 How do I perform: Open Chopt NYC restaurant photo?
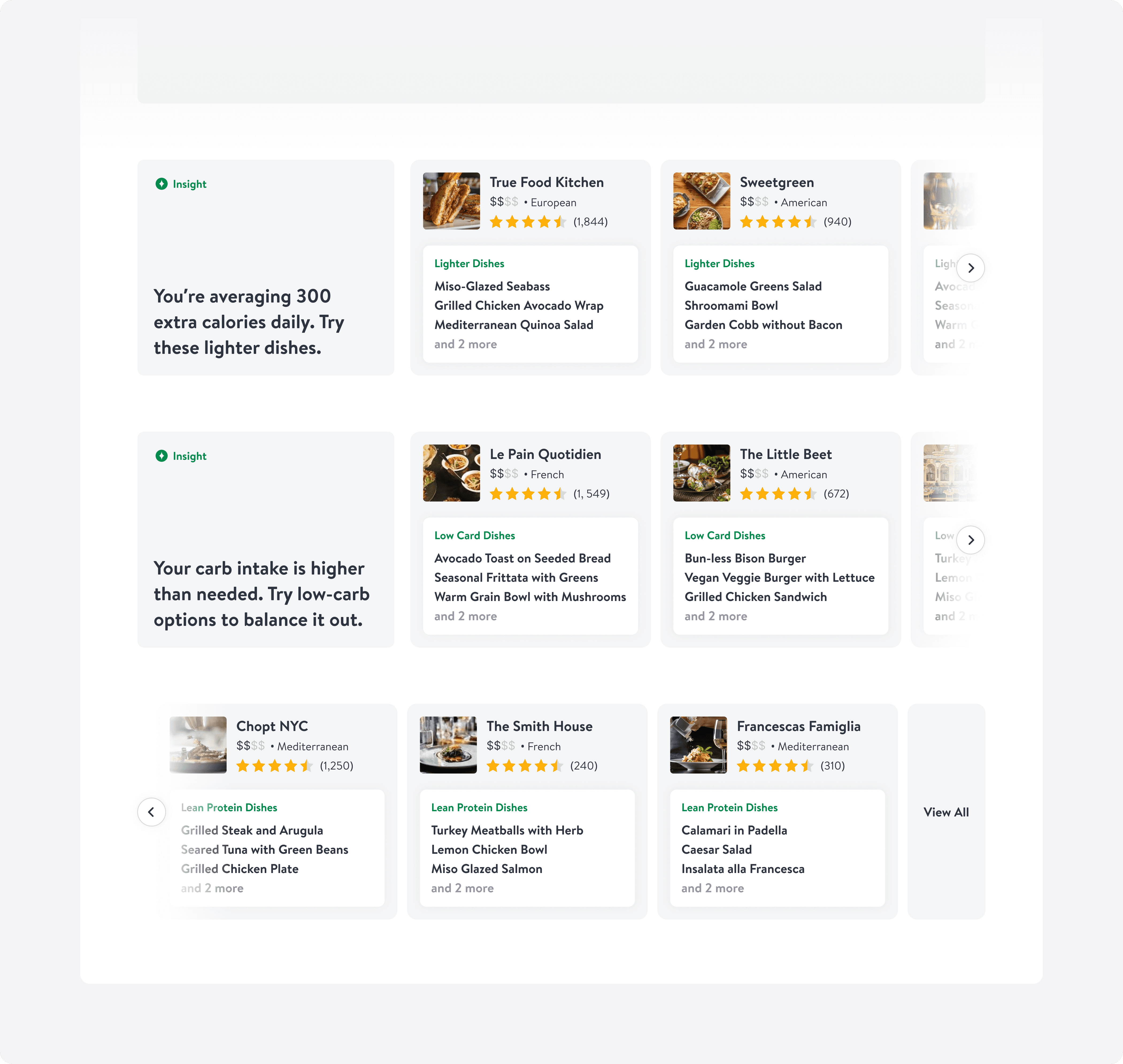(x=198, y=745)
